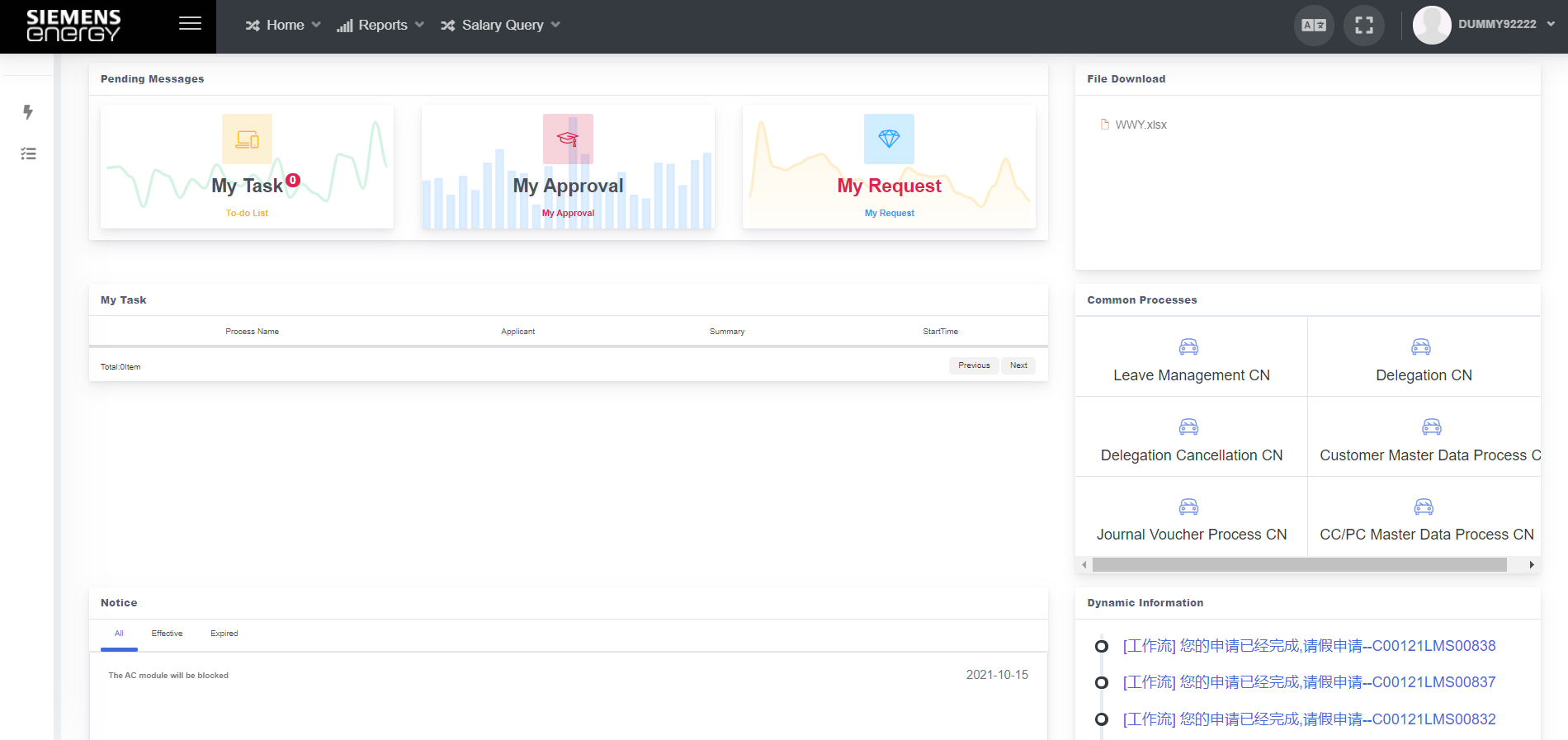
Task: Download the WWY.xlsx file
Action: [1141, 125]
